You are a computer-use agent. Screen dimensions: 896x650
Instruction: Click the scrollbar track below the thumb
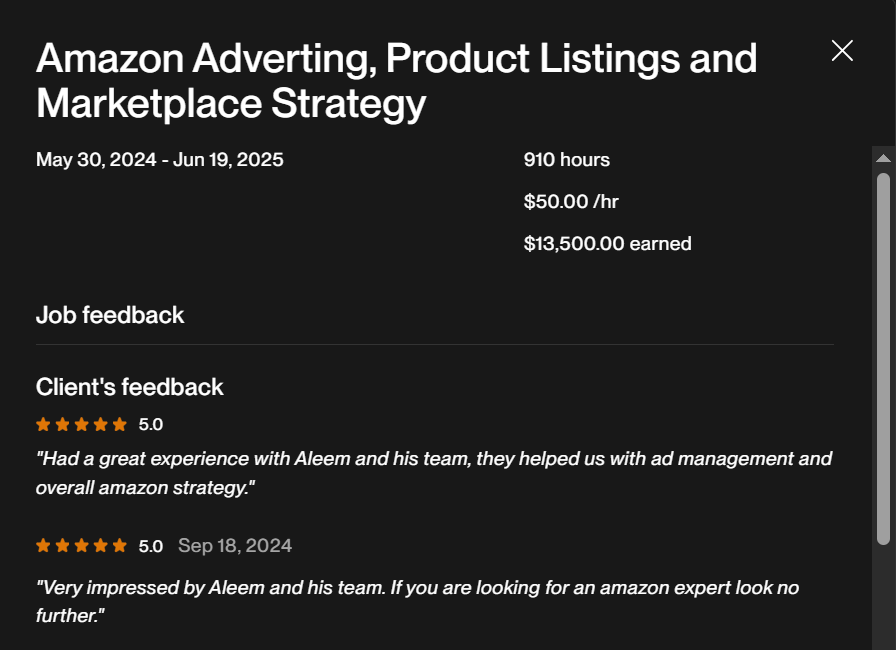point(883,598)
